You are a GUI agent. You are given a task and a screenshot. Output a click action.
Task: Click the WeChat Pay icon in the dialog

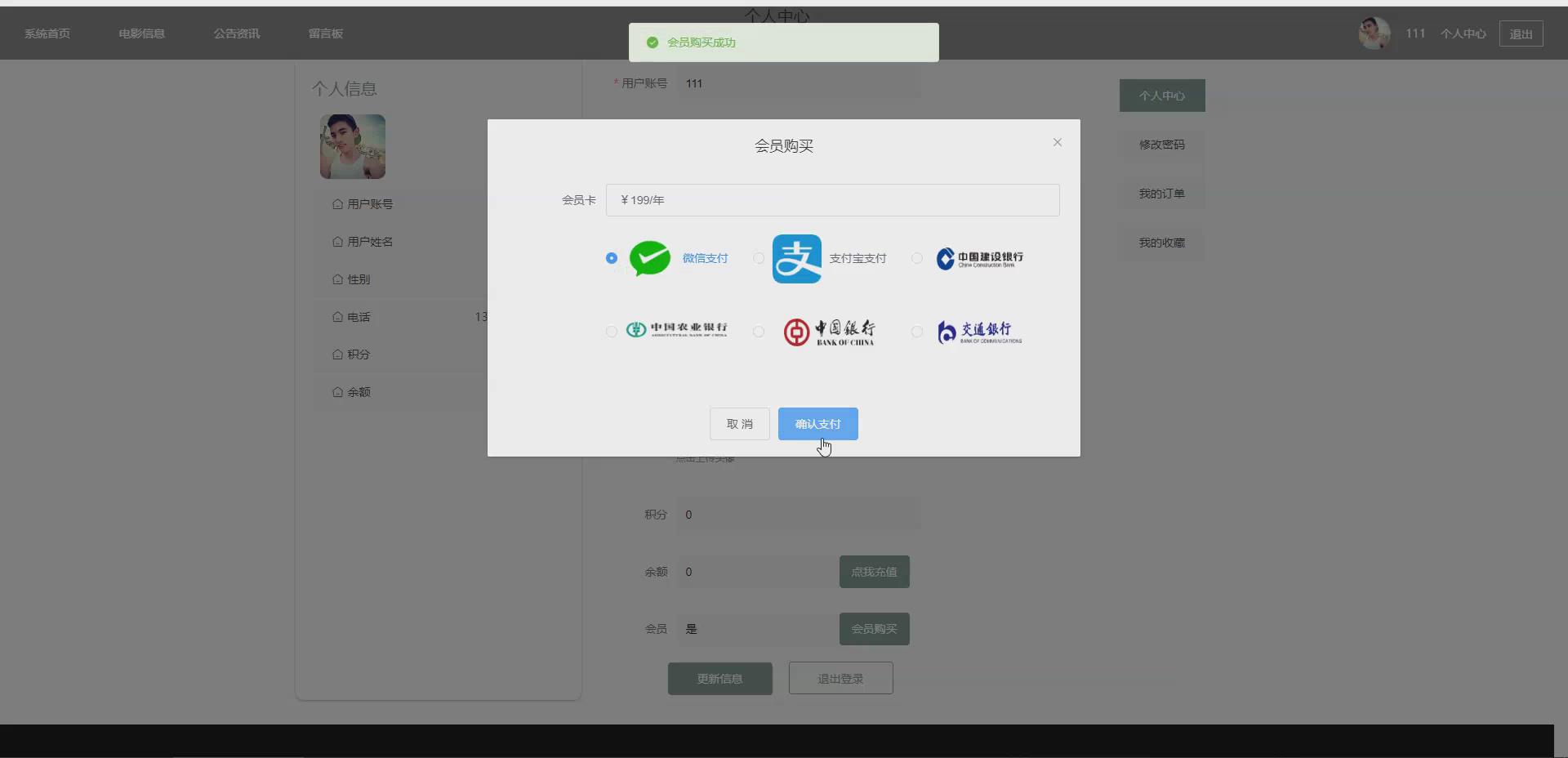pyautogui.click(x=649, y=258)
